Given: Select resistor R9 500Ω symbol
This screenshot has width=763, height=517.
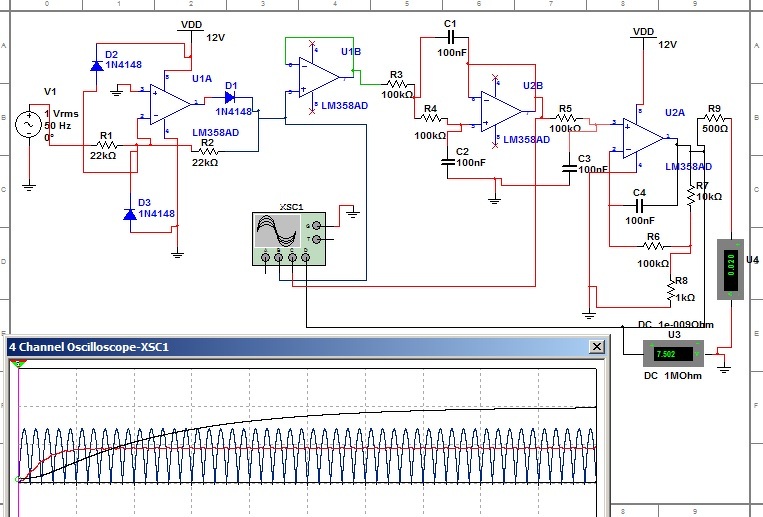Looking at the screenshot, I should pos(714,118).
